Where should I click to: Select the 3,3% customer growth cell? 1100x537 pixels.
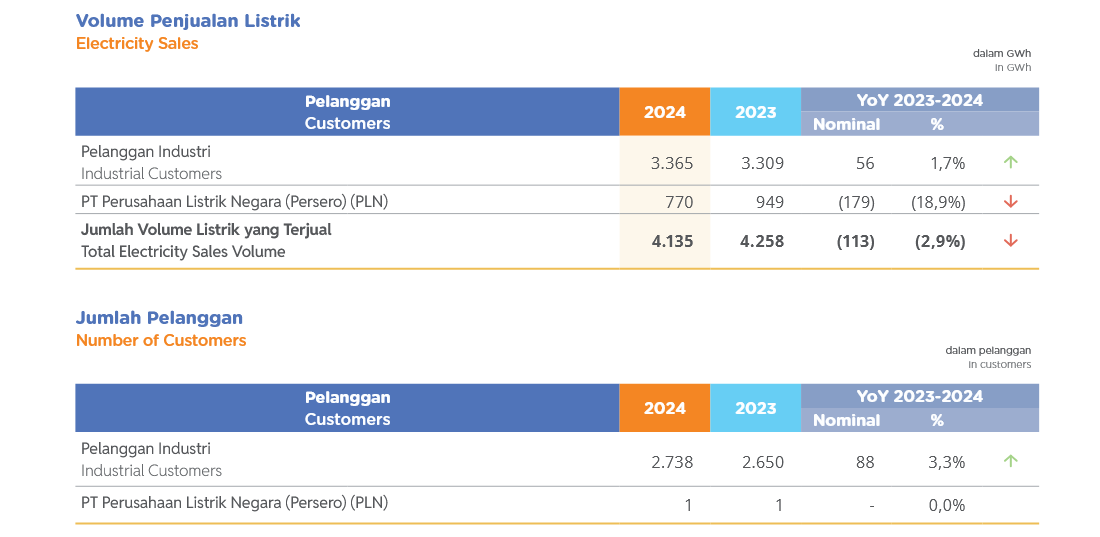coord(946,462)
